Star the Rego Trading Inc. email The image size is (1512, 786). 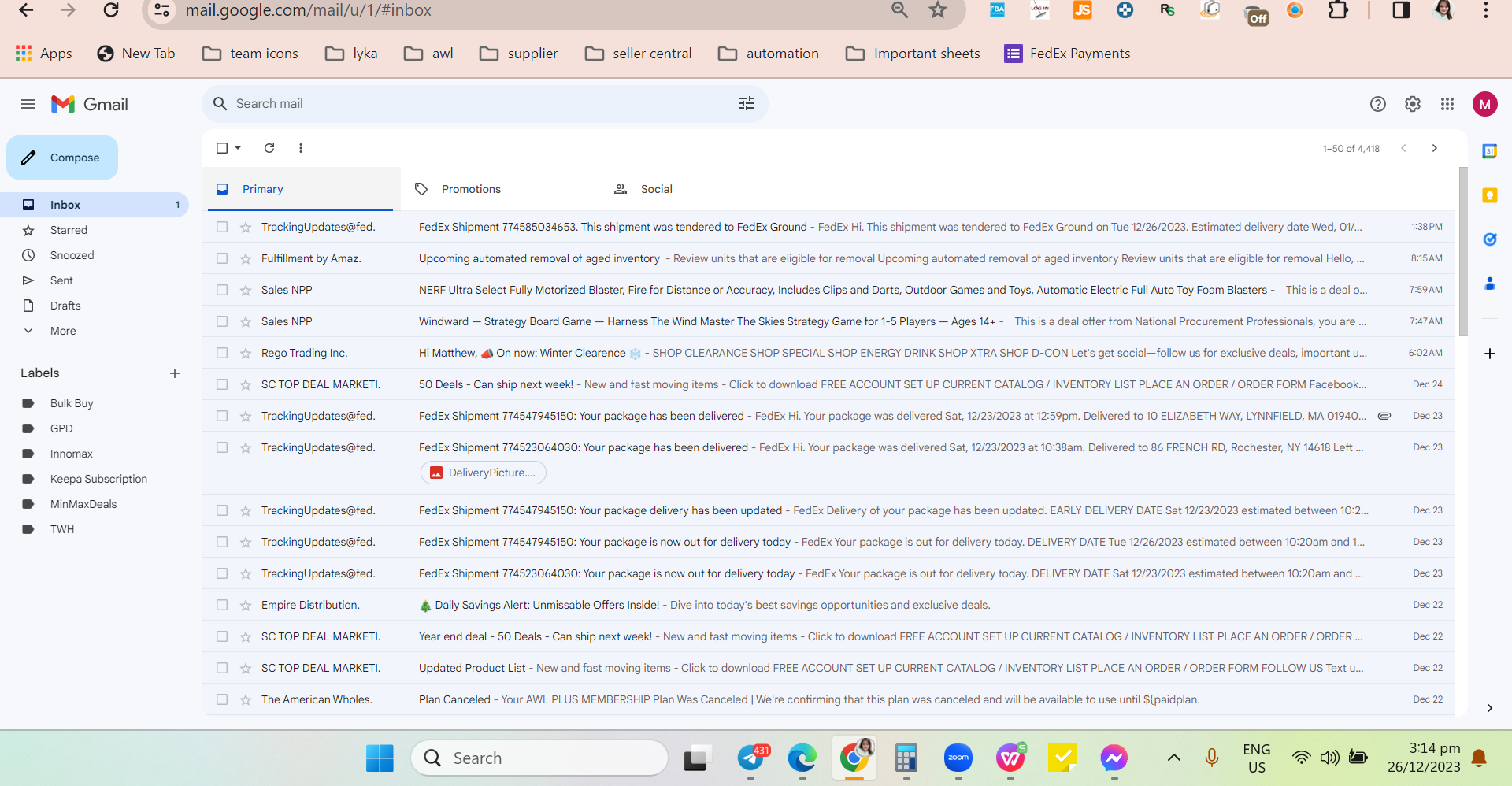246,353
